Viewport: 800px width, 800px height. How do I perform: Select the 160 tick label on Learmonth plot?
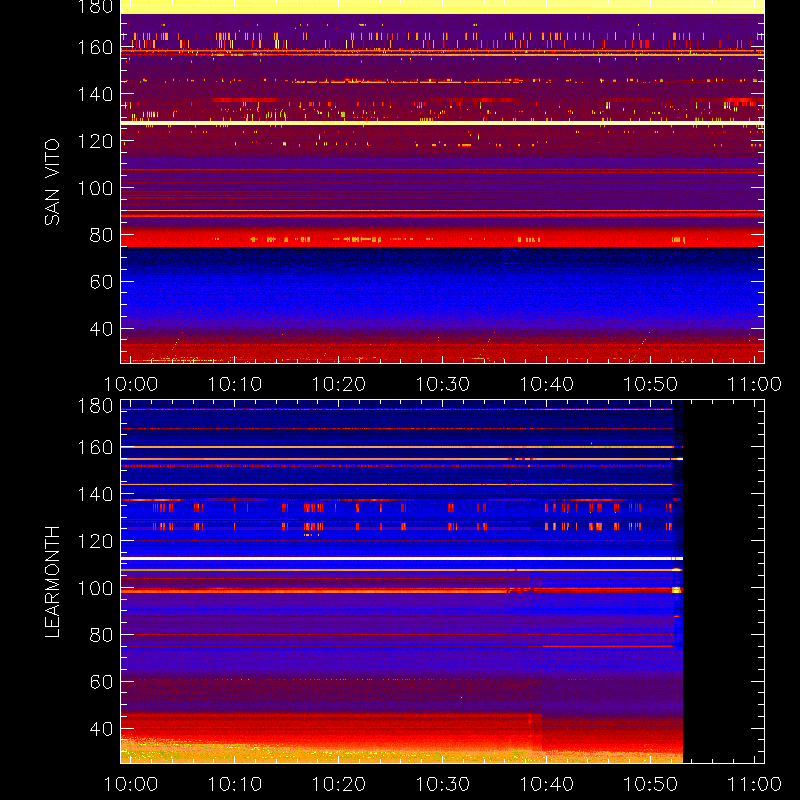coord(95,447)
